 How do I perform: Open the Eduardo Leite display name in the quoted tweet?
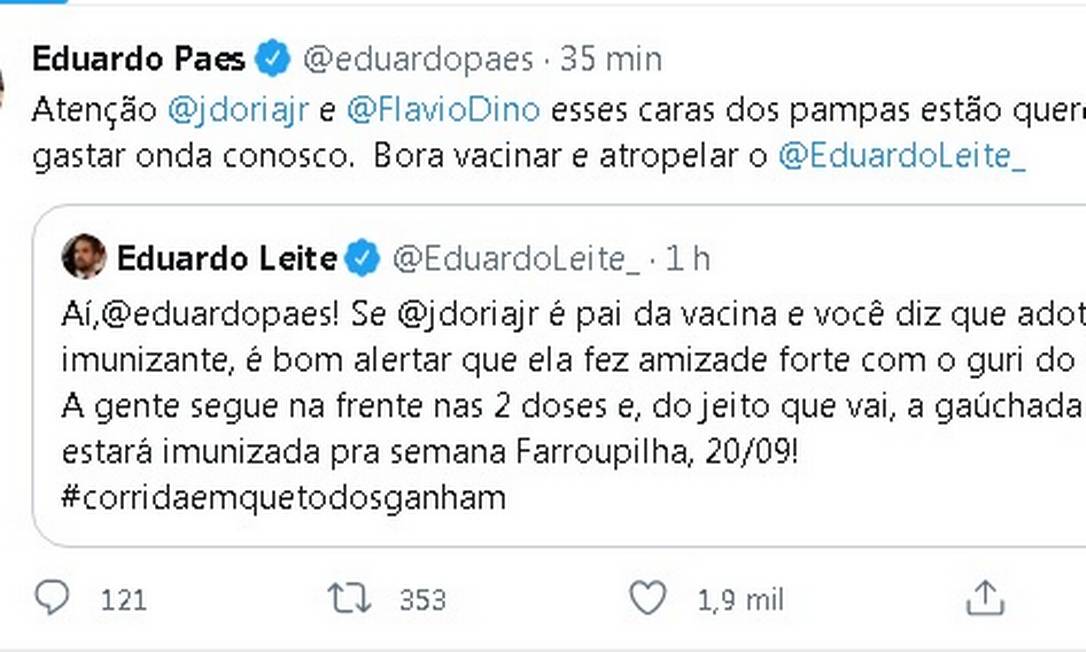(x=227, y=259)
